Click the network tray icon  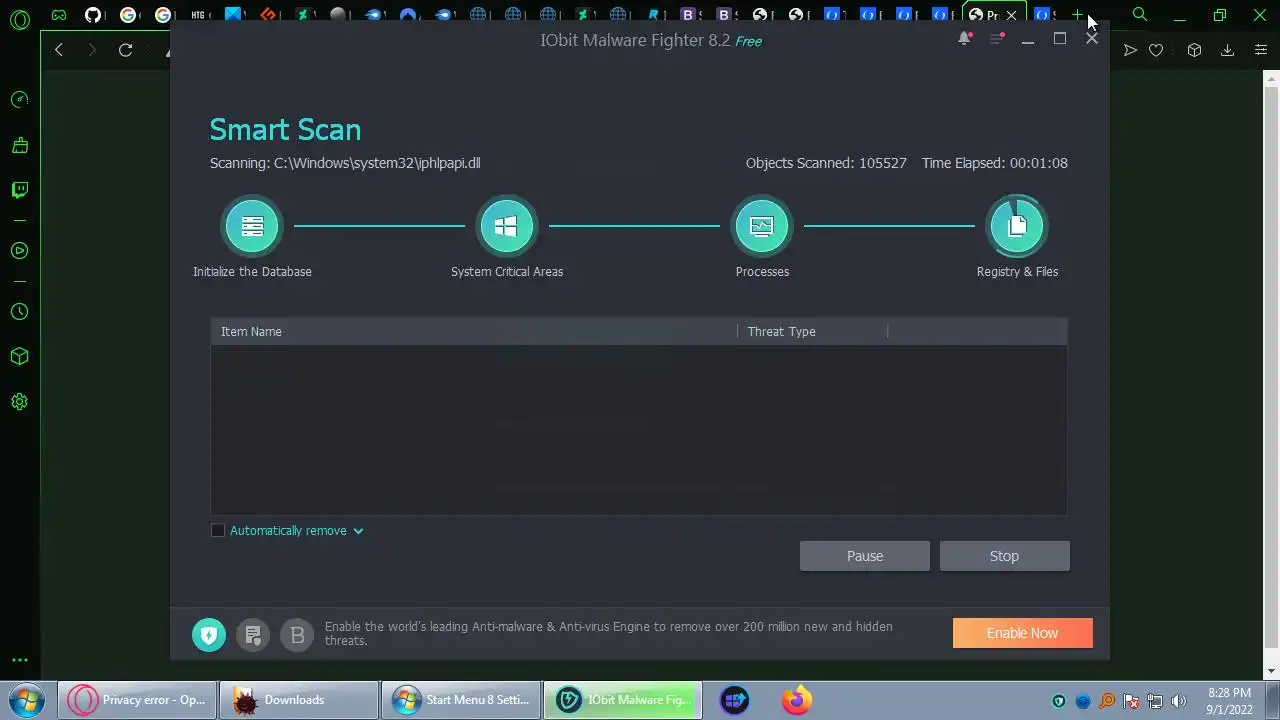click(x=1155, y=701)
